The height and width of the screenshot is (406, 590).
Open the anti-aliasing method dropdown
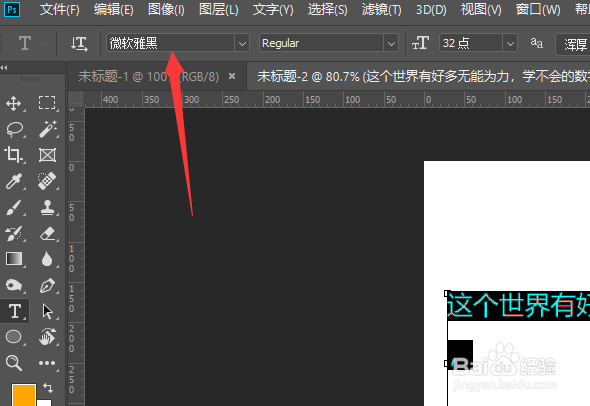click(573, 44)
